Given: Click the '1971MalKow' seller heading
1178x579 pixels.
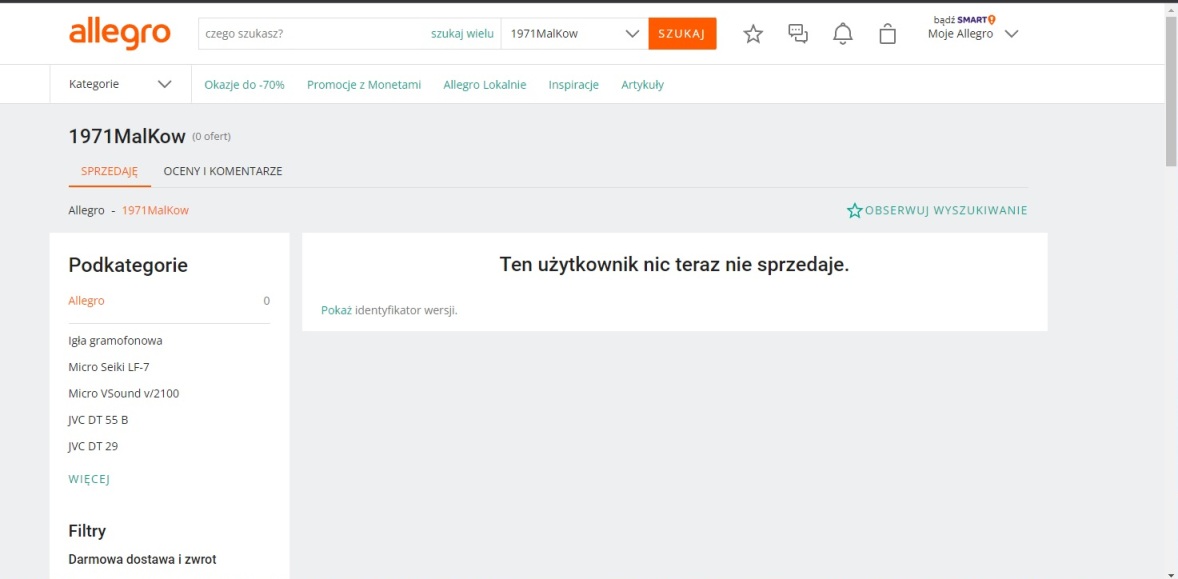Looking at the screenshot, I should click(127, 137).
